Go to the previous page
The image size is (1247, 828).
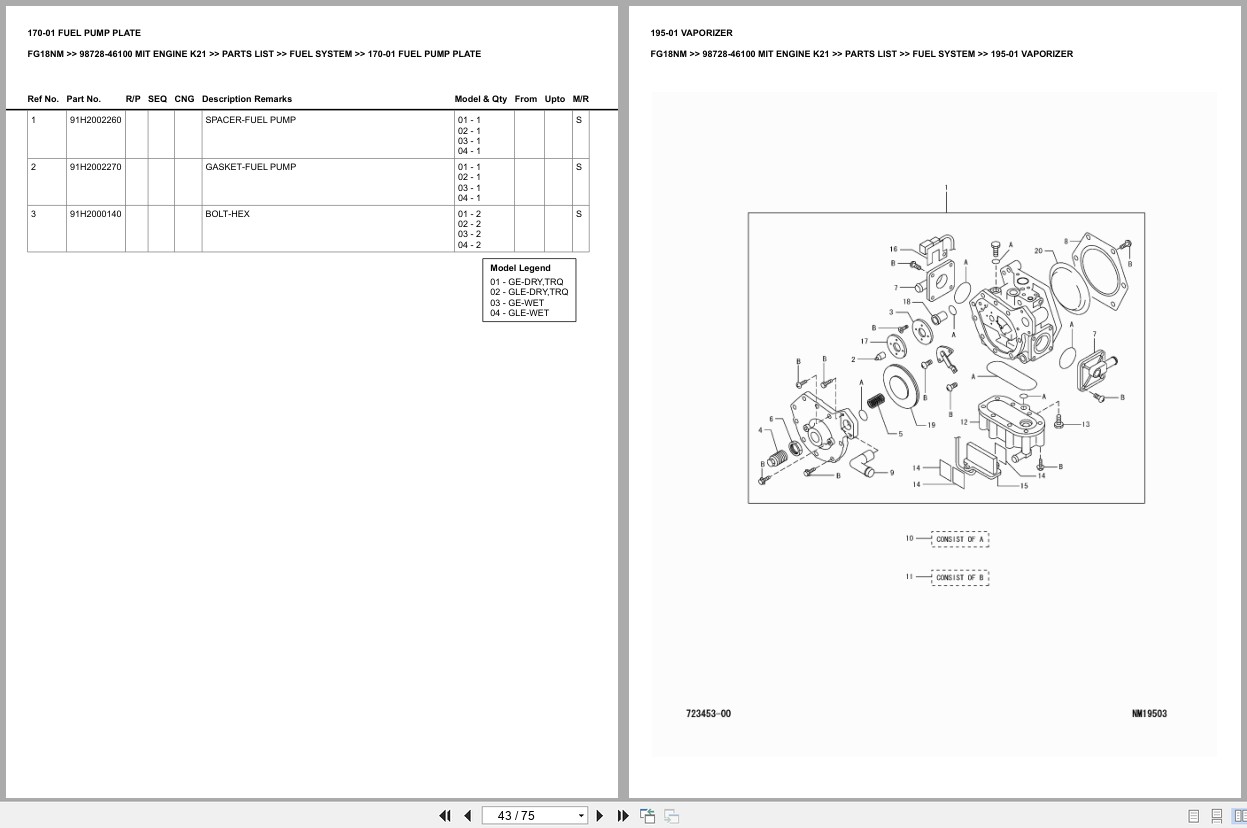pos(467,815)
